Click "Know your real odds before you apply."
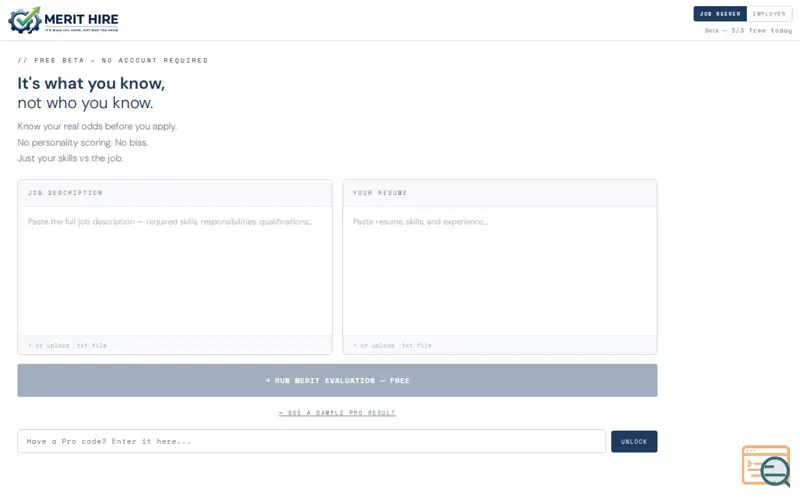The height and width of the screenshot is (500, 800). click(97, 127)
